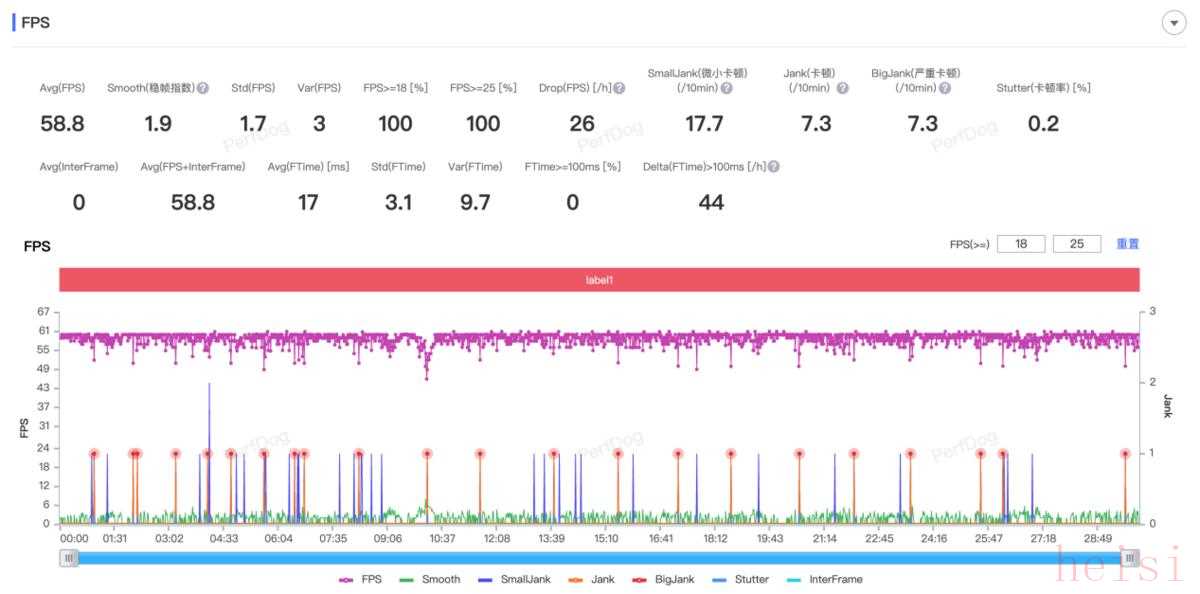Collapse the FPS panel with the chevron button

[x=1173, y=24]
